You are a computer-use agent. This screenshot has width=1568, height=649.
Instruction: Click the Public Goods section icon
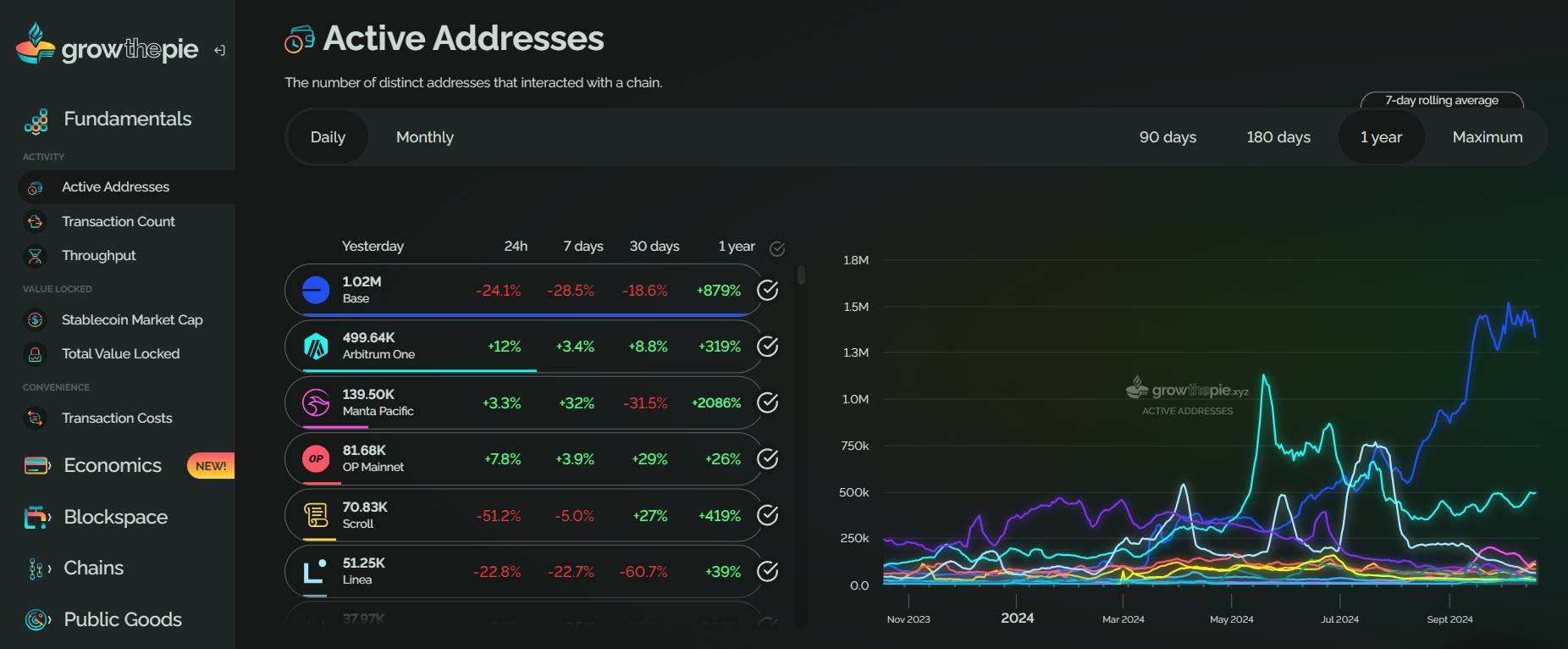(x=36, y=620)
